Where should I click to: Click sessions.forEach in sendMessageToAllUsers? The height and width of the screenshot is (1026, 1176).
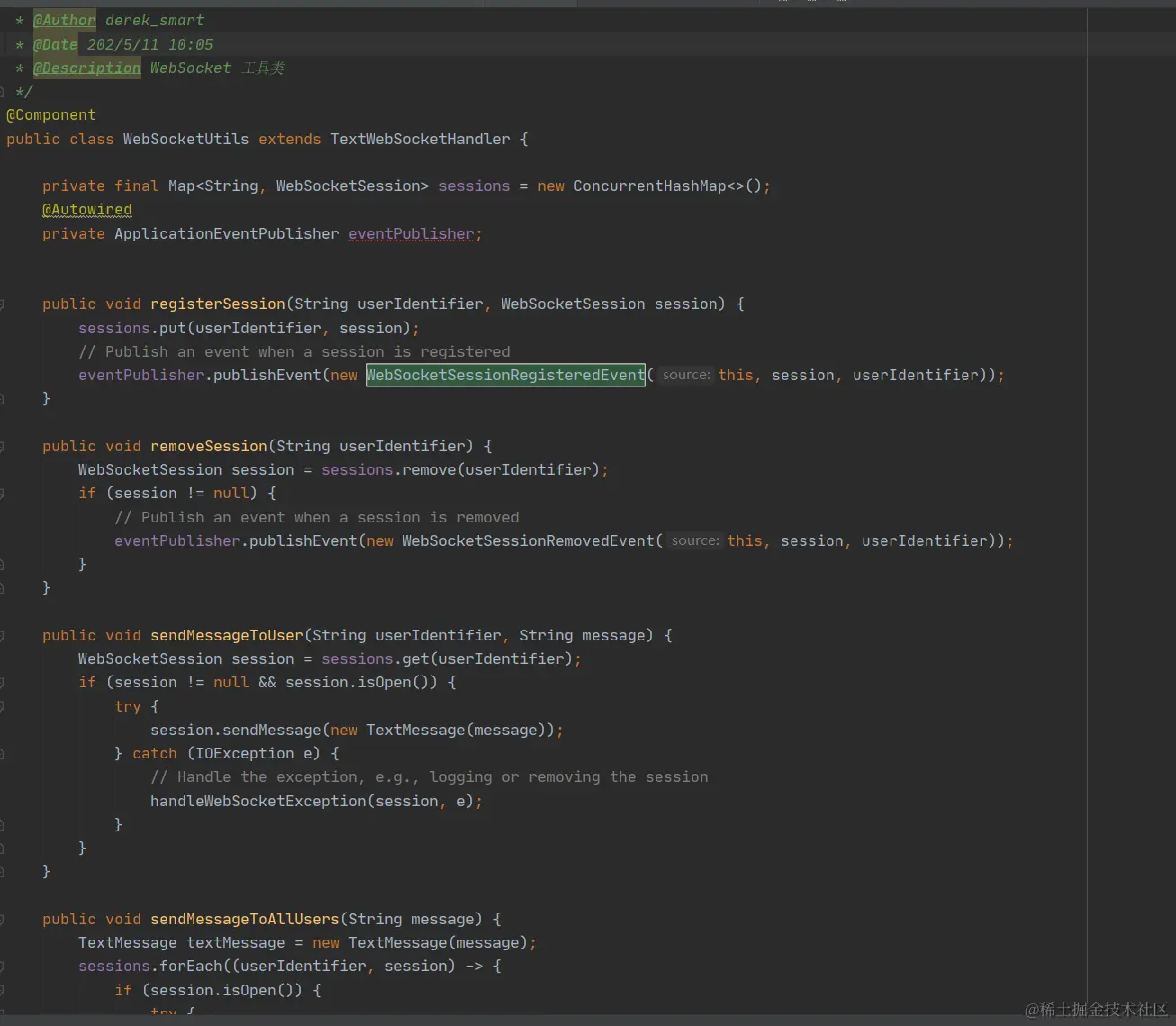(x=150, y=967)
